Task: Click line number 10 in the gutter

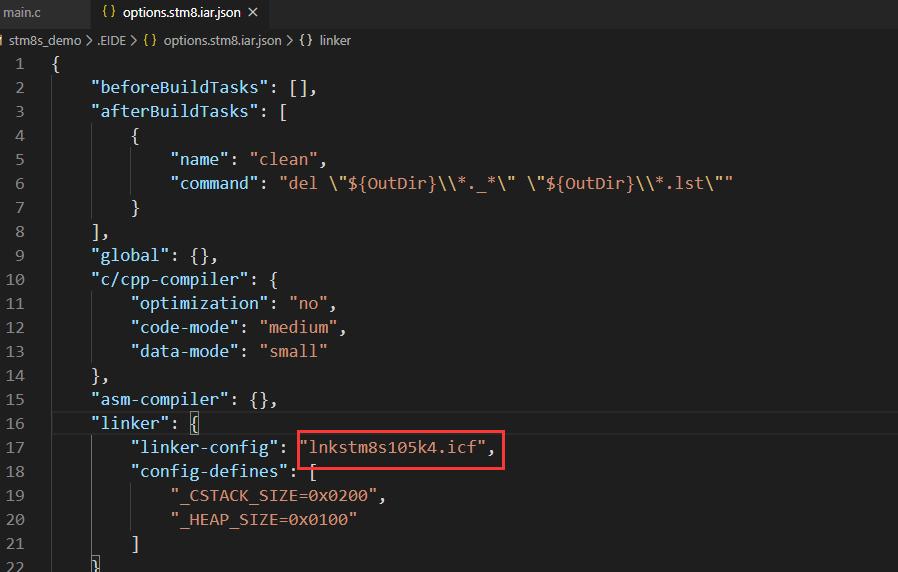Action: (x=15, y=279)
